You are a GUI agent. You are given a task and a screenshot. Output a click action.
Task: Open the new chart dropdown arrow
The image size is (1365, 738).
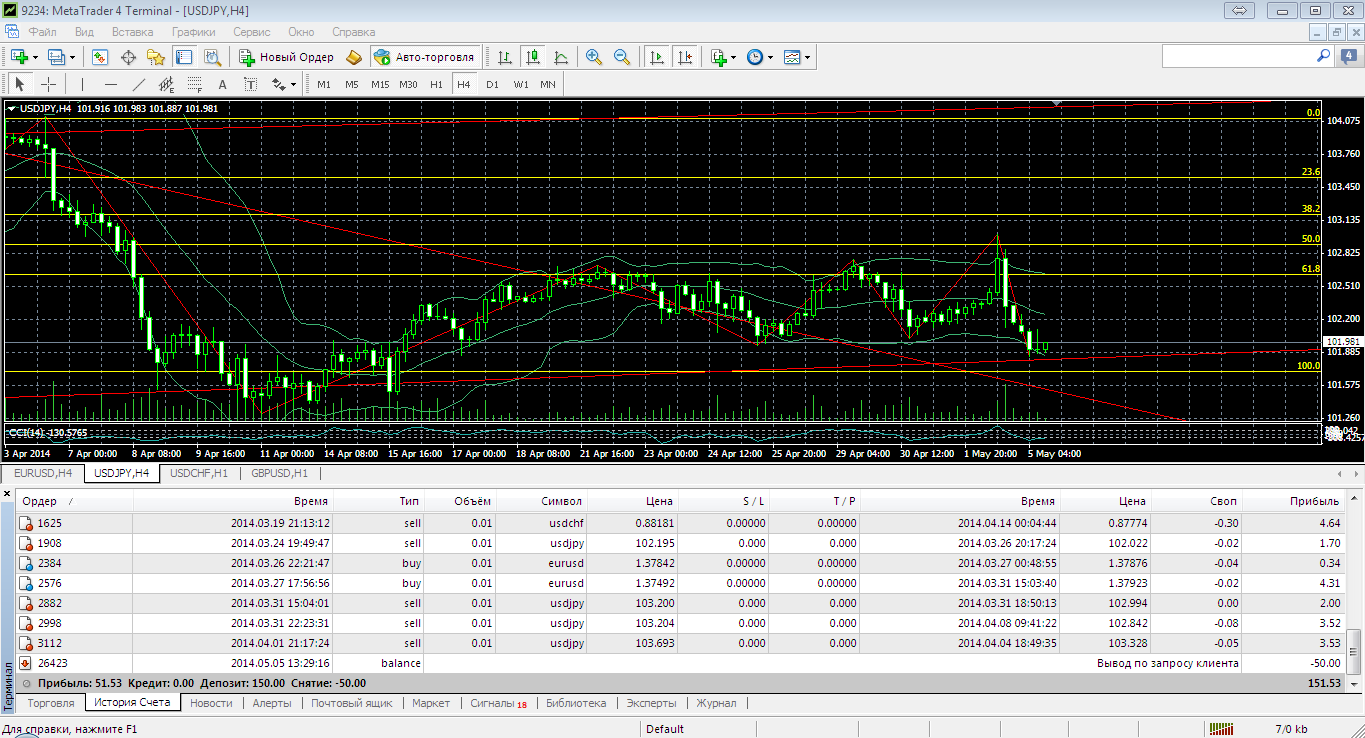[x=36, y=57]
